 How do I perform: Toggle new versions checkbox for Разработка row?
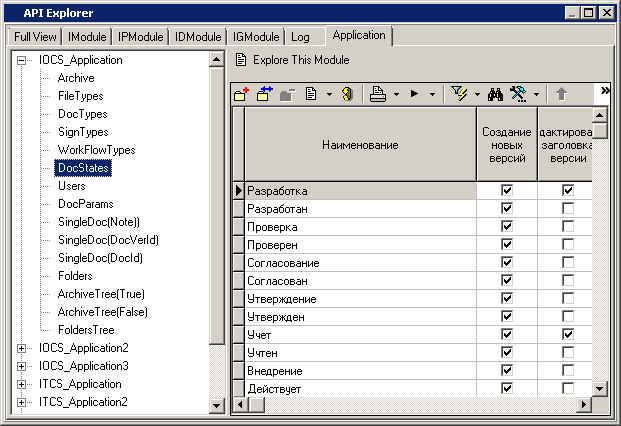507,190
